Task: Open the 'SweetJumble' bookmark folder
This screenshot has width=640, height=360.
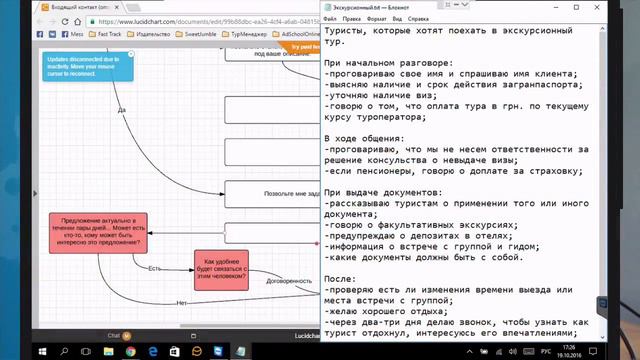Action: coord(196,34)
